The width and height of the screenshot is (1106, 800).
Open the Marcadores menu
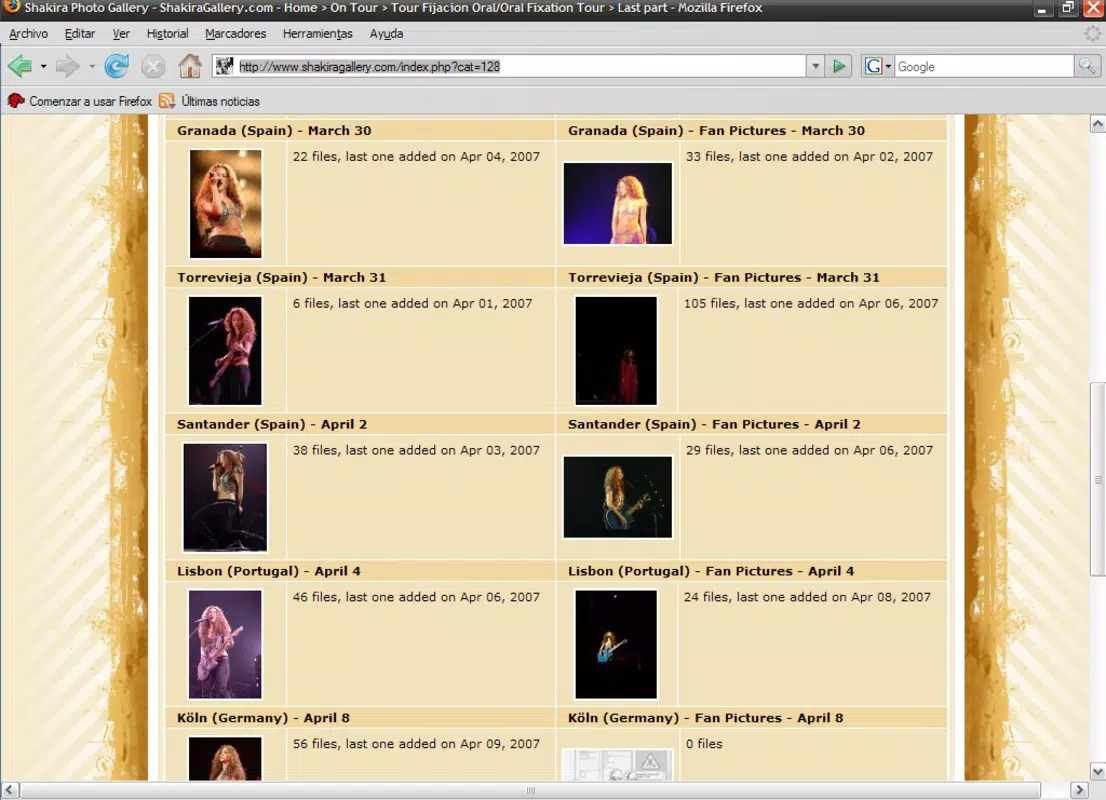[x=236, y=33]
